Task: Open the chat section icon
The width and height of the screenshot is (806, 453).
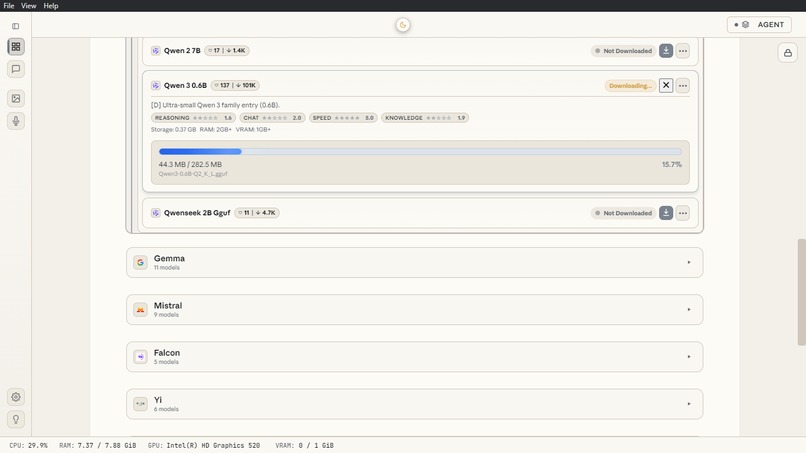Action: click(x=16, y=69)
